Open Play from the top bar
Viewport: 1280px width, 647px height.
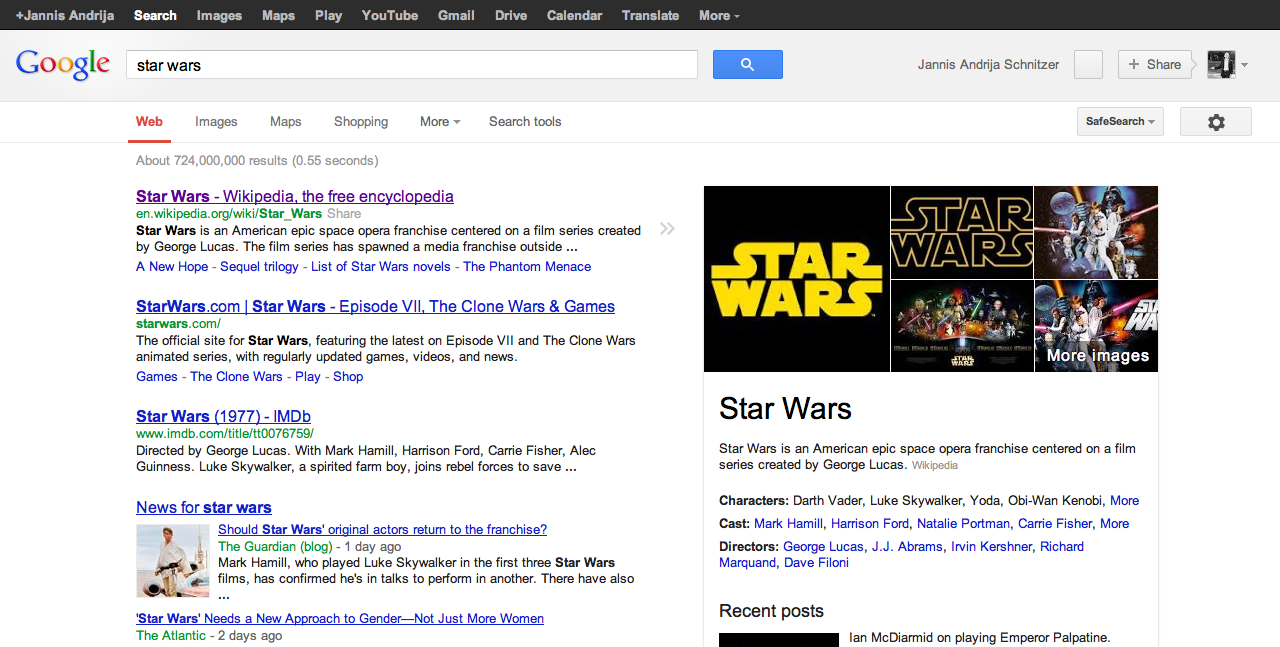[x=328, y=15]
